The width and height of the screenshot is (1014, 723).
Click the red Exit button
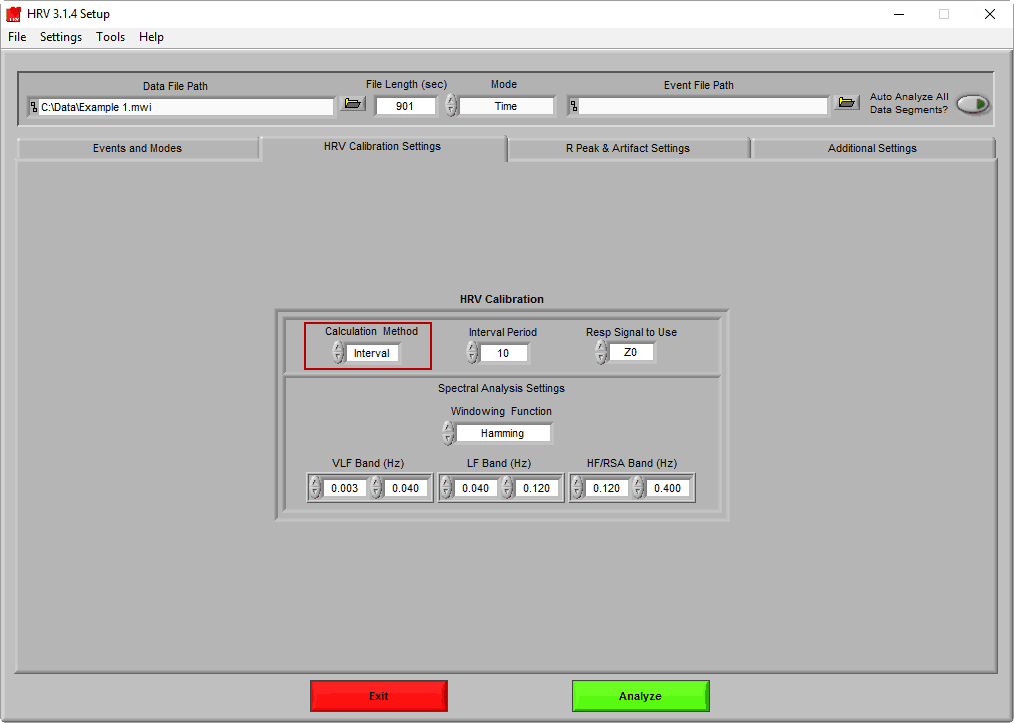click(379, 696)
